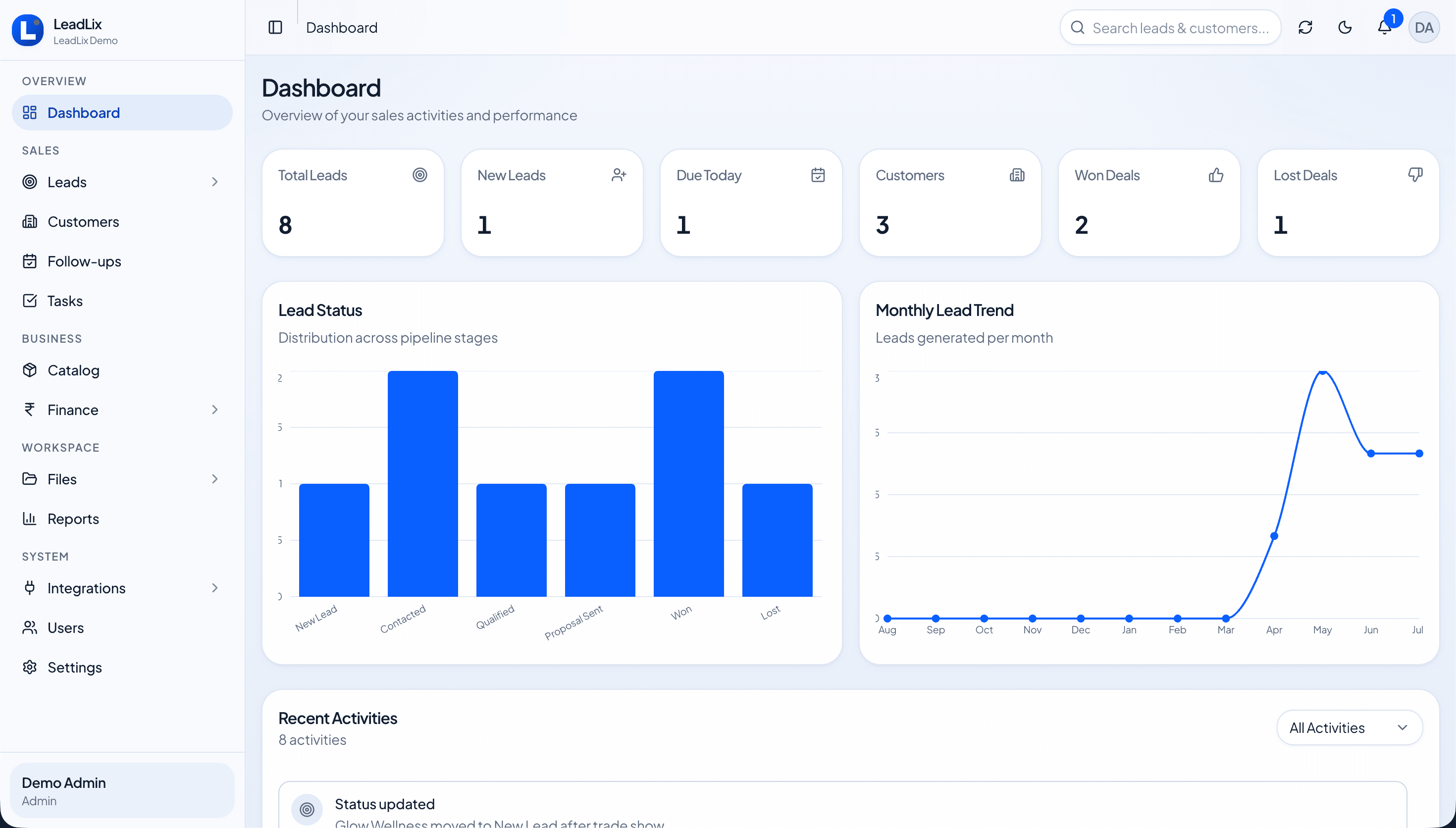Click the Lost Deals thumbs-down icon
This screenshot has width=1456, height=828.
1415,175
